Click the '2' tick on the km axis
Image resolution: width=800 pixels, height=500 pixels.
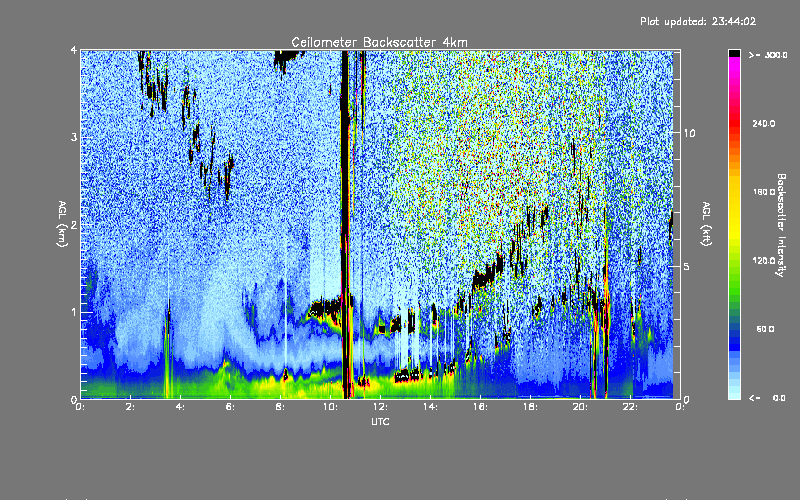(x=74, y=224)
